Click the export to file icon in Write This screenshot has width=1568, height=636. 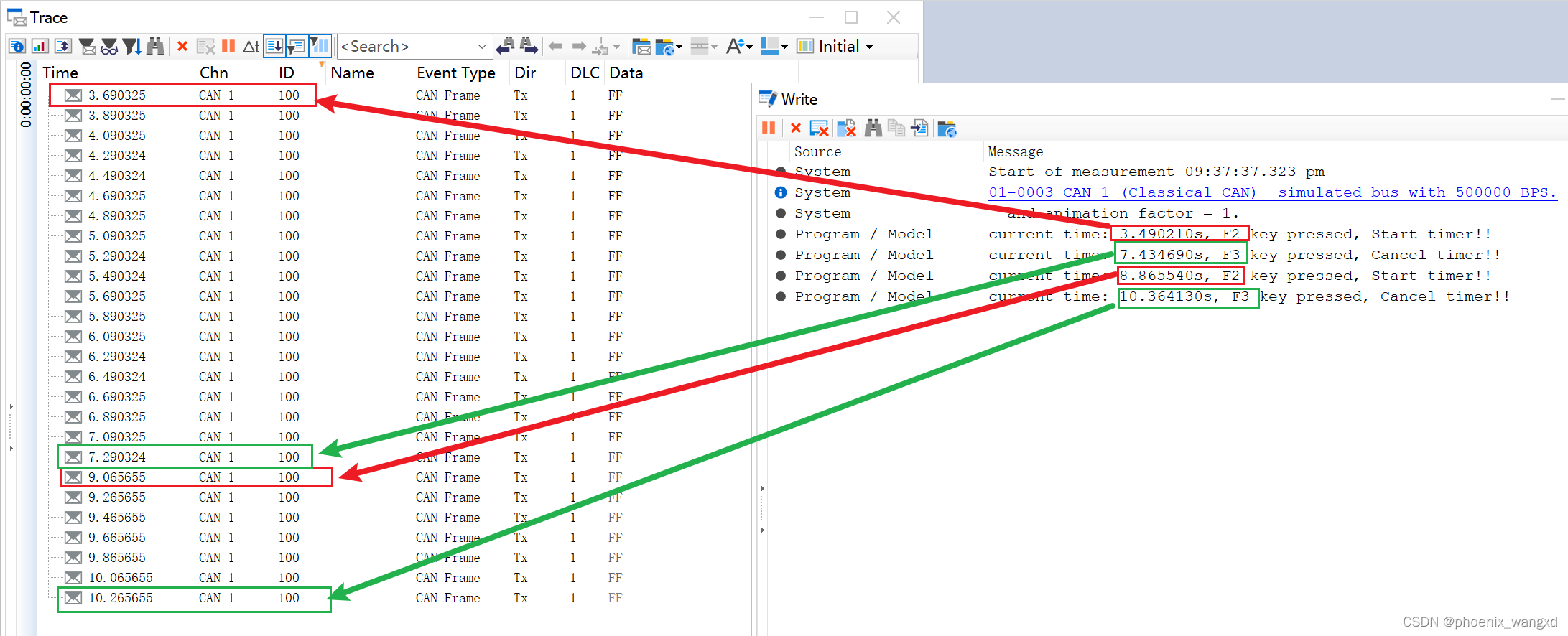coord(919,128)
